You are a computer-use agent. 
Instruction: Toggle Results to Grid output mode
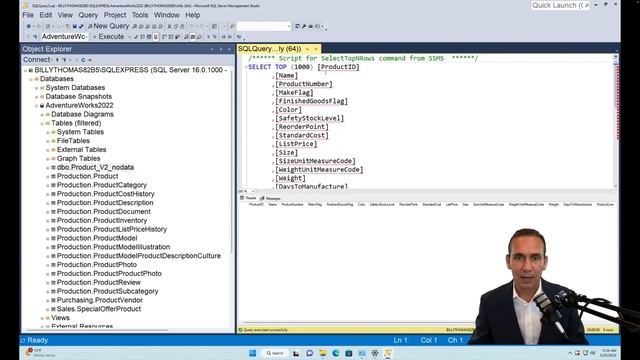193,37
